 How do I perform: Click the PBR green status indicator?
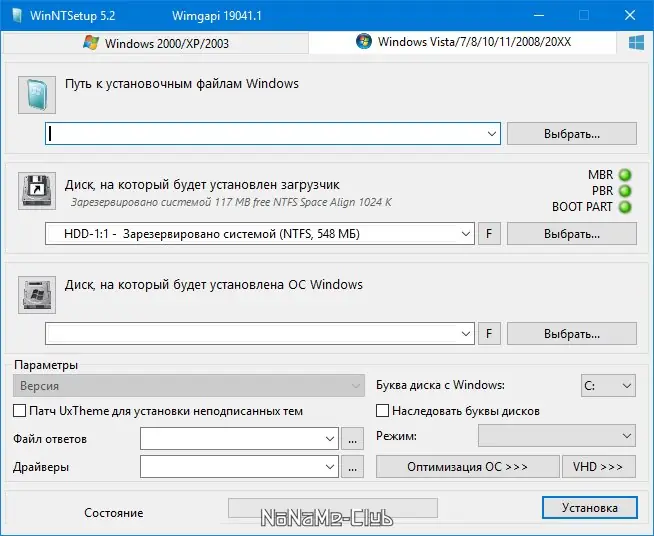click(625, 191)
